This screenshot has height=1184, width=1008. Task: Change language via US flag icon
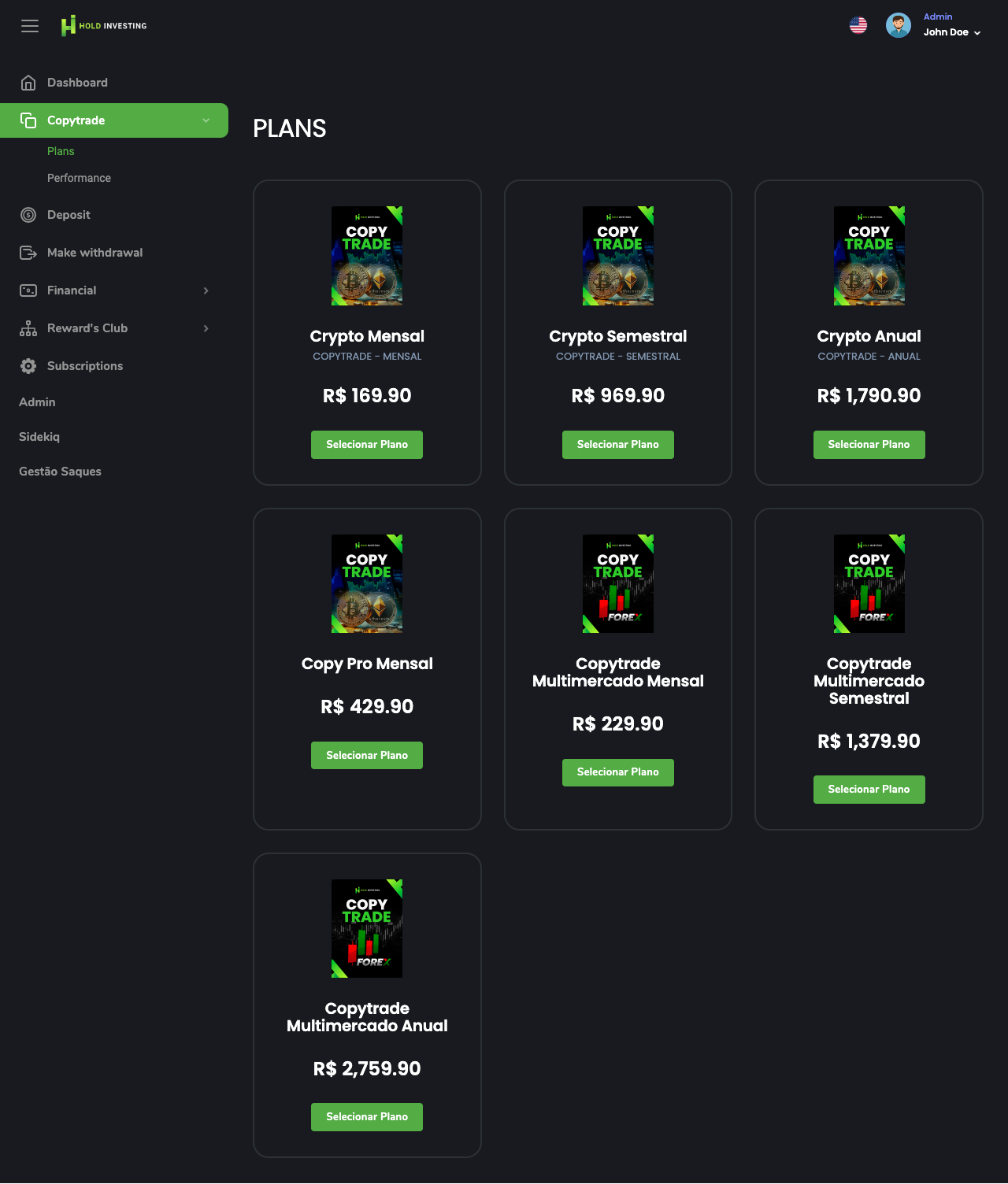[858, 25]
